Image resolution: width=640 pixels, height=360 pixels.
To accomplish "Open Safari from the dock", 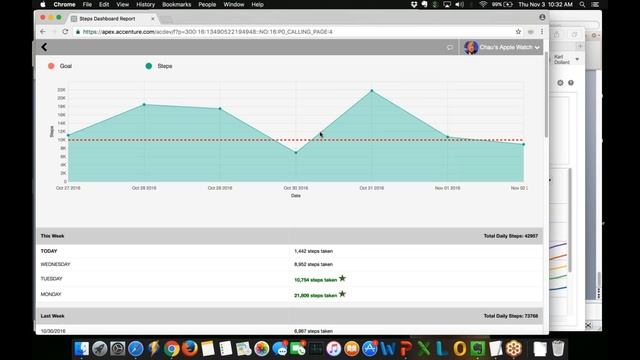I will tap(136, 349).
